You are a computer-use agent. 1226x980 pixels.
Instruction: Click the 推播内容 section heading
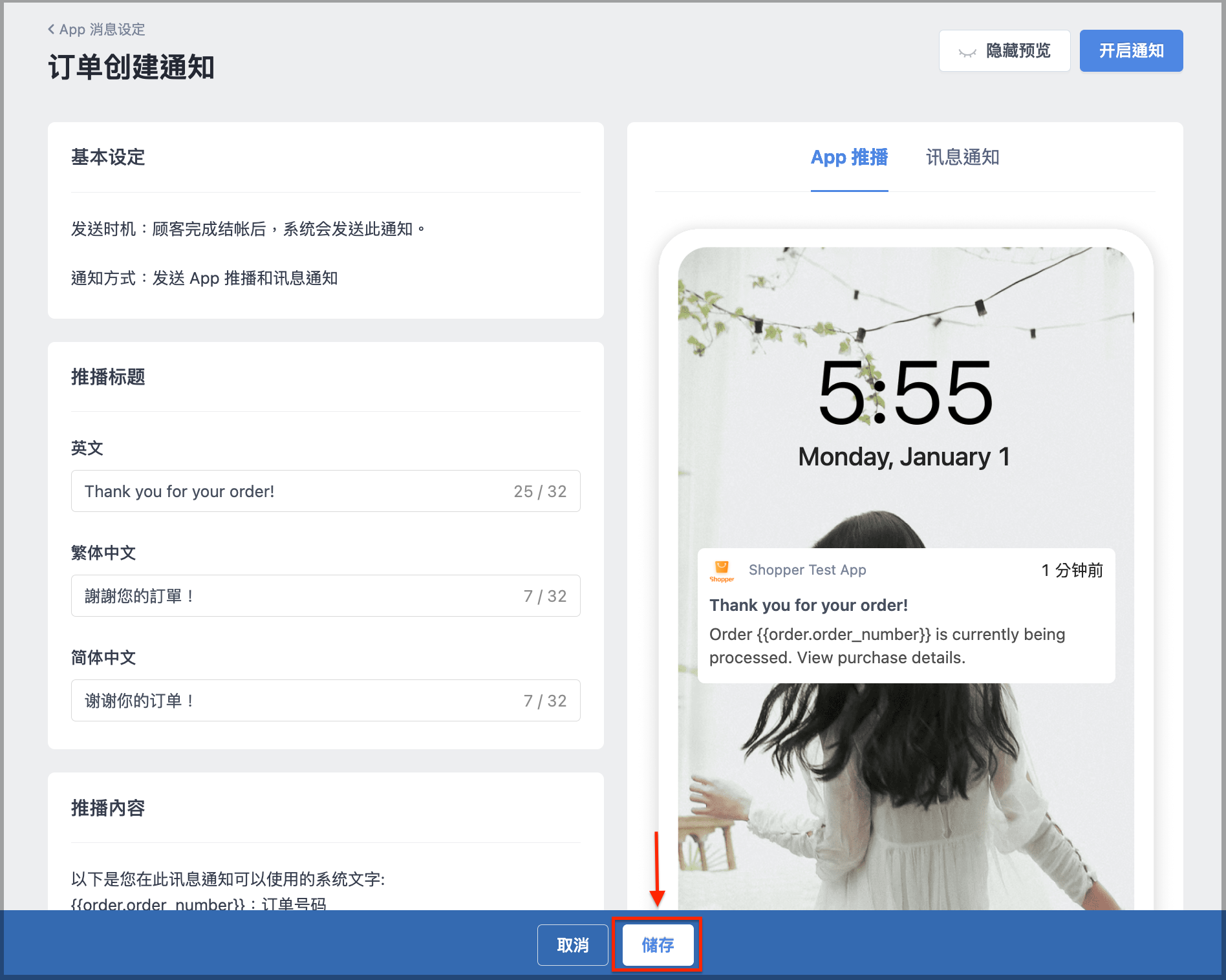(108, 808)
